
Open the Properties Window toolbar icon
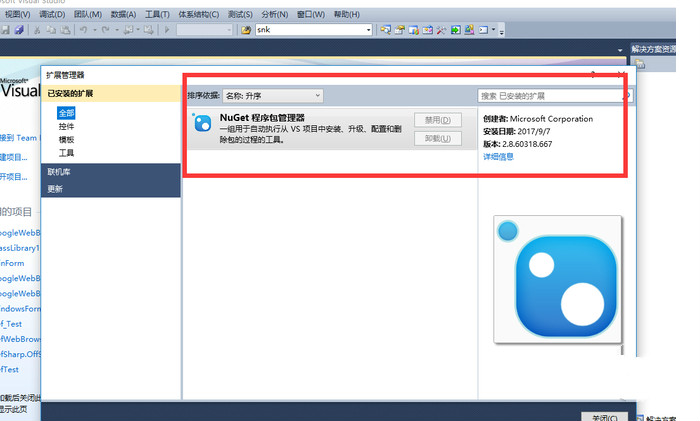tap(400, 30)
